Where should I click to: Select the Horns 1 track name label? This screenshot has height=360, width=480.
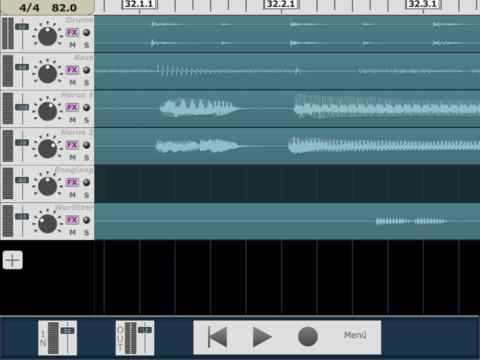(x=77, y=95)
